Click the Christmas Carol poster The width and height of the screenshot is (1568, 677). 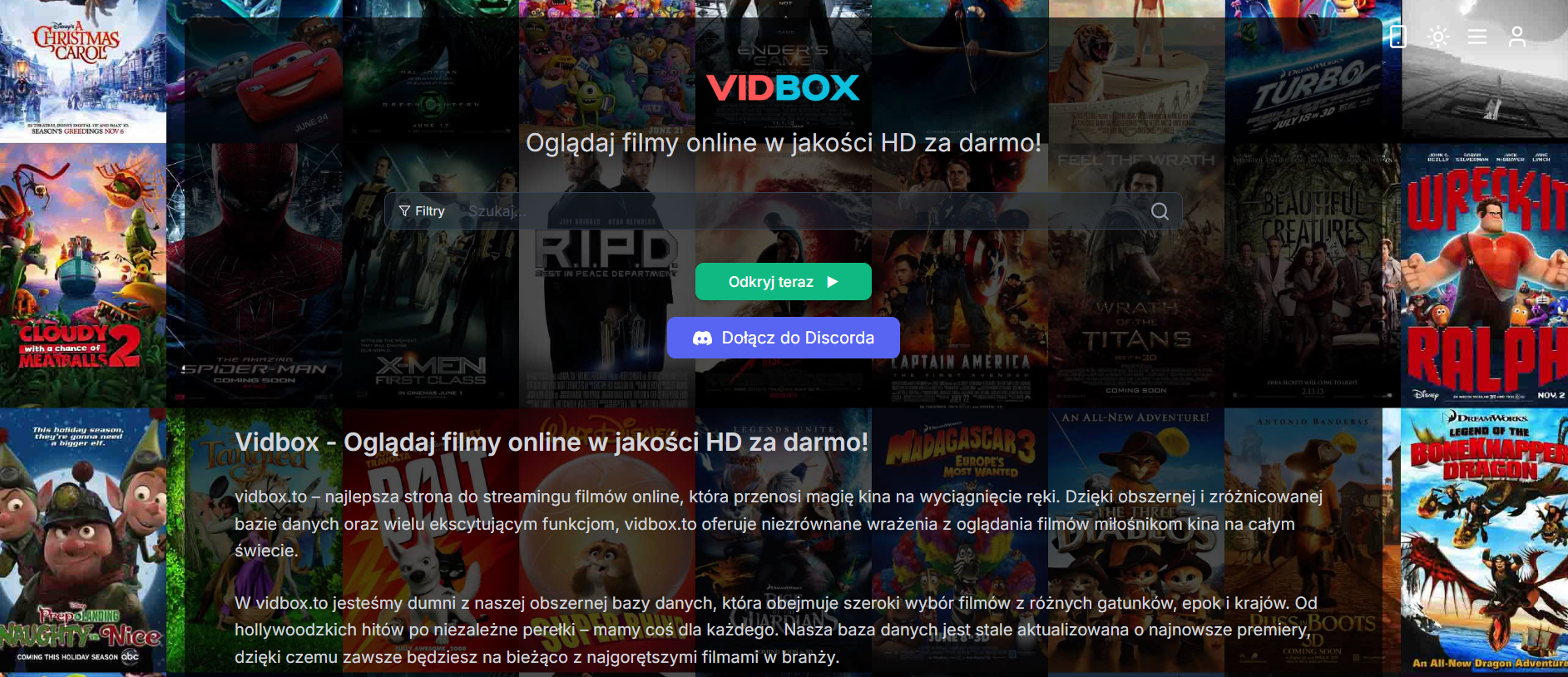83,71
